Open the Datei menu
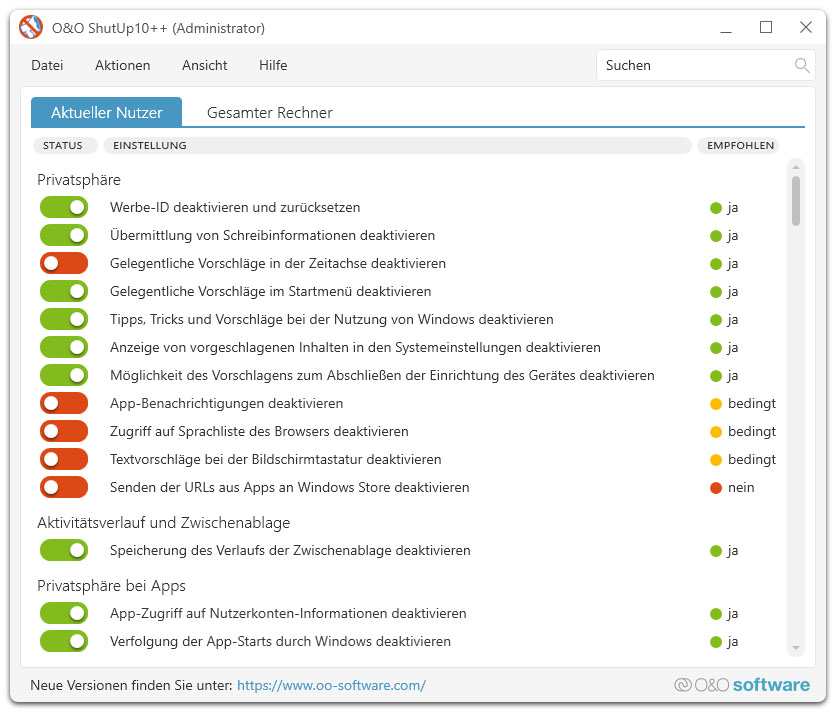This screenshot has width=836, height=712. 47,65
